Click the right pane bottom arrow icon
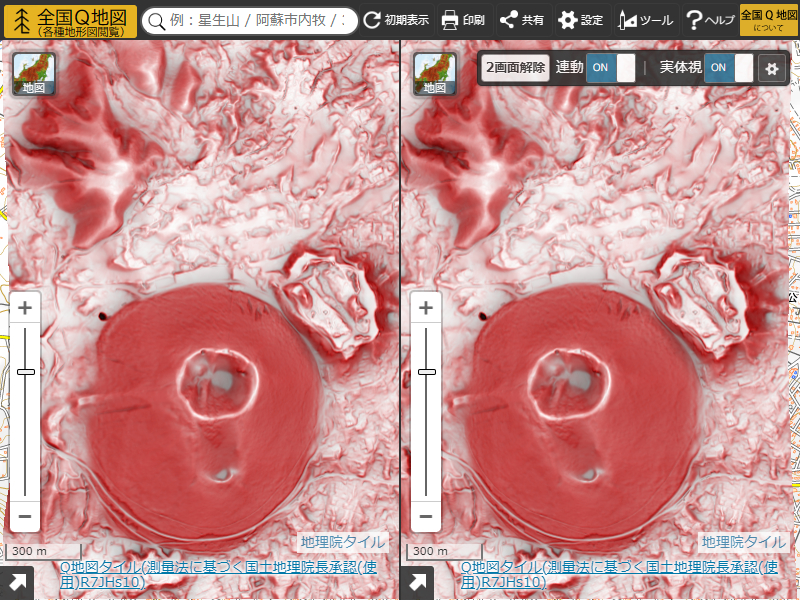800x600 pixels. 417,583
